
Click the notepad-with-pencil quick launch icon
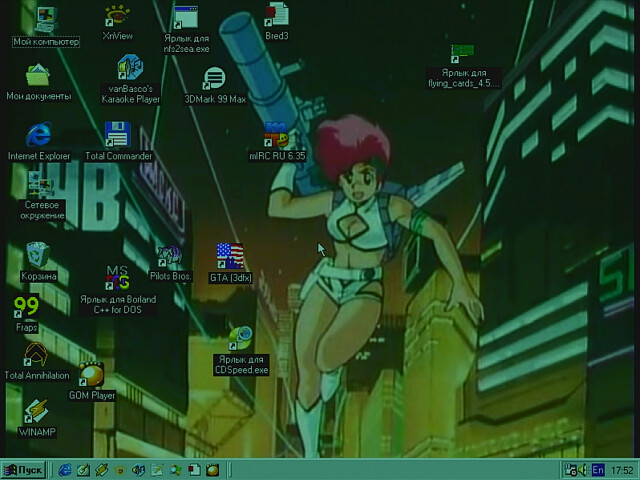pos(157,470)
